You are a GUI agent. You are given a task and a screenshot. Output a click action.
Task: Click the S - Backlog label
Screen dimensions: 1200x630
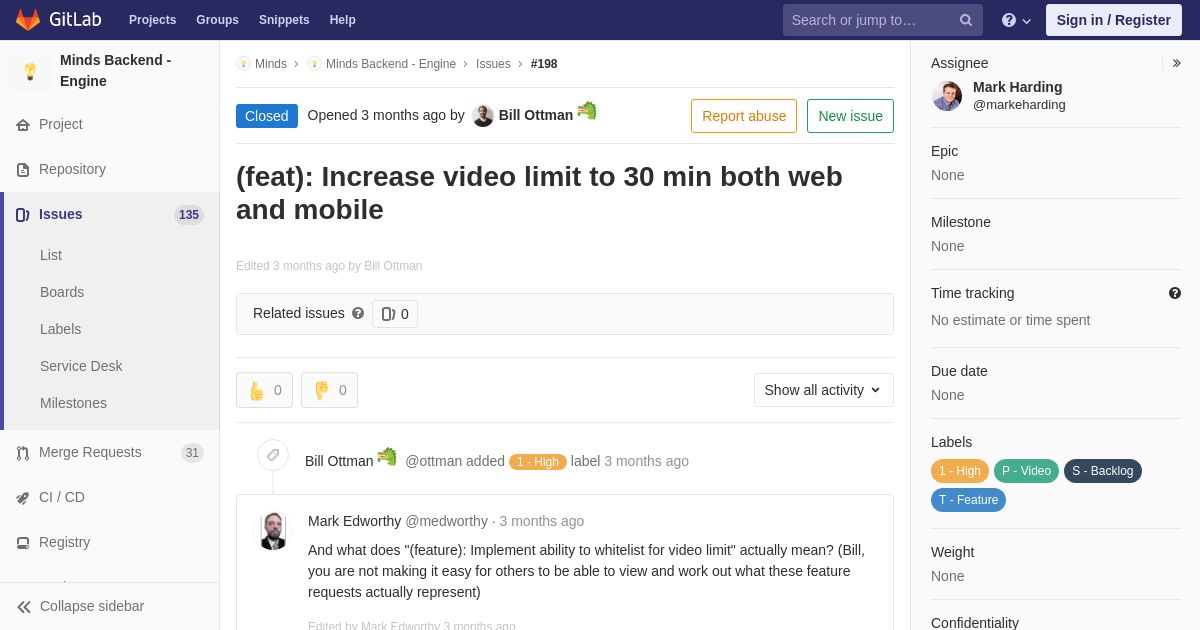(x=1103, y=471)
